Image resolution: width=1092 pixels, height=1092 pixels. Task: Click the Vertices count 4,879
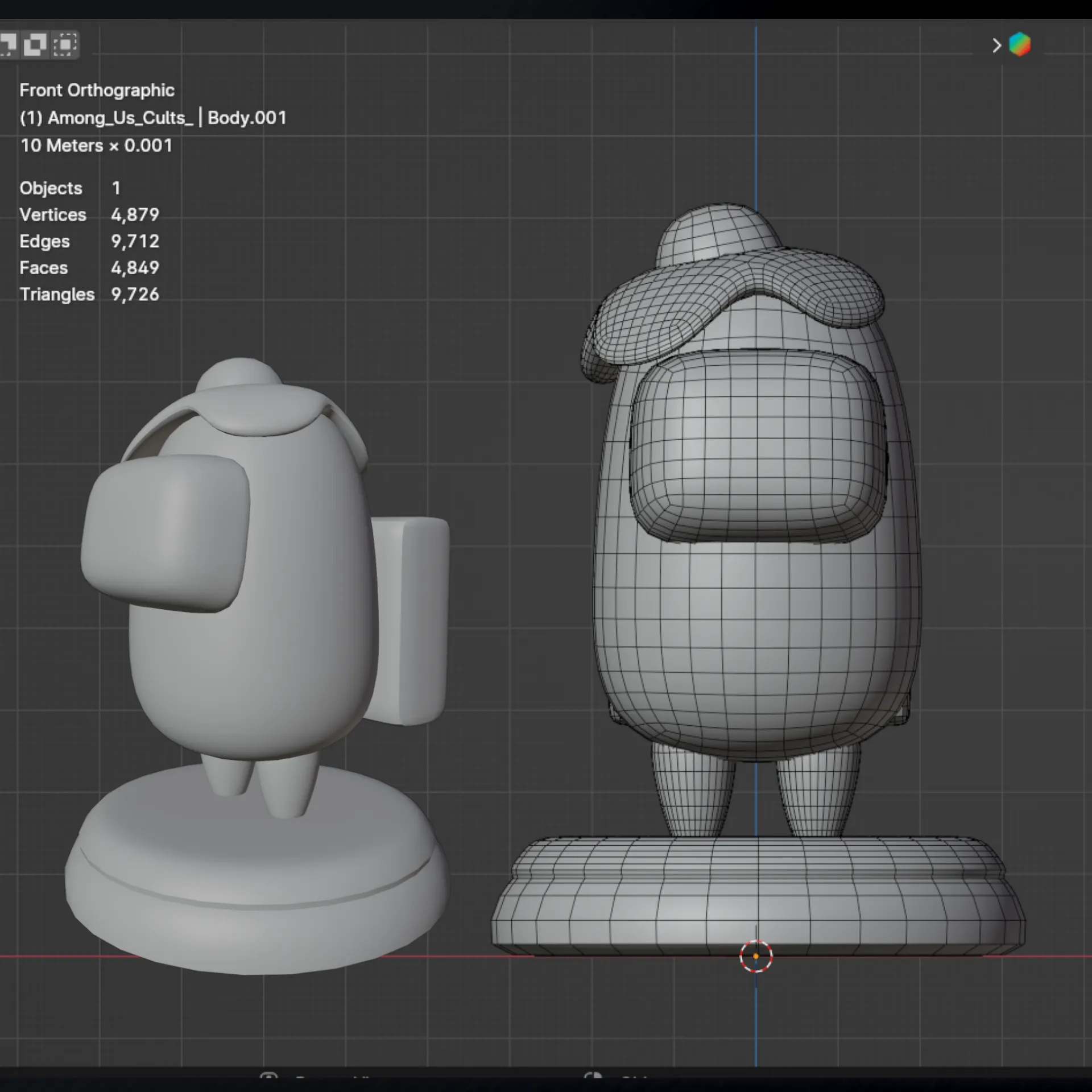[135, 215]
